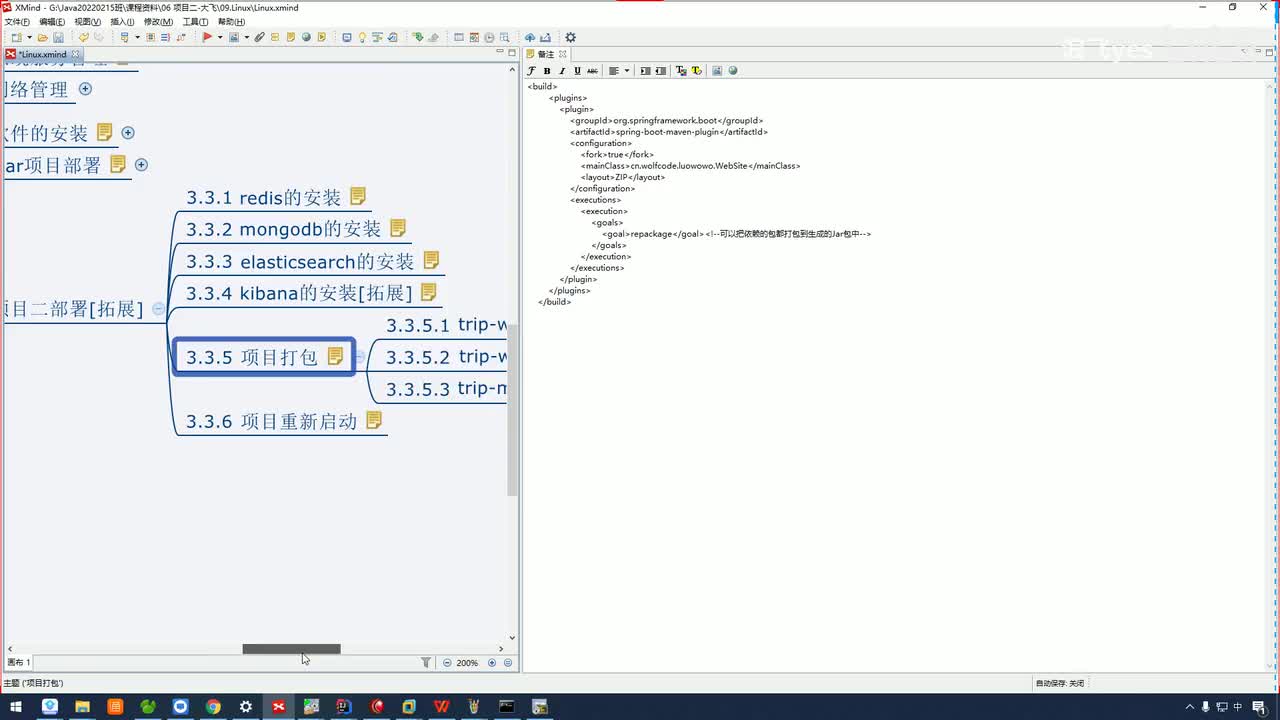Start presentation mode with the red play icon
The height and width of the screenshot is (720, 1280).
[x=207, y=38]
